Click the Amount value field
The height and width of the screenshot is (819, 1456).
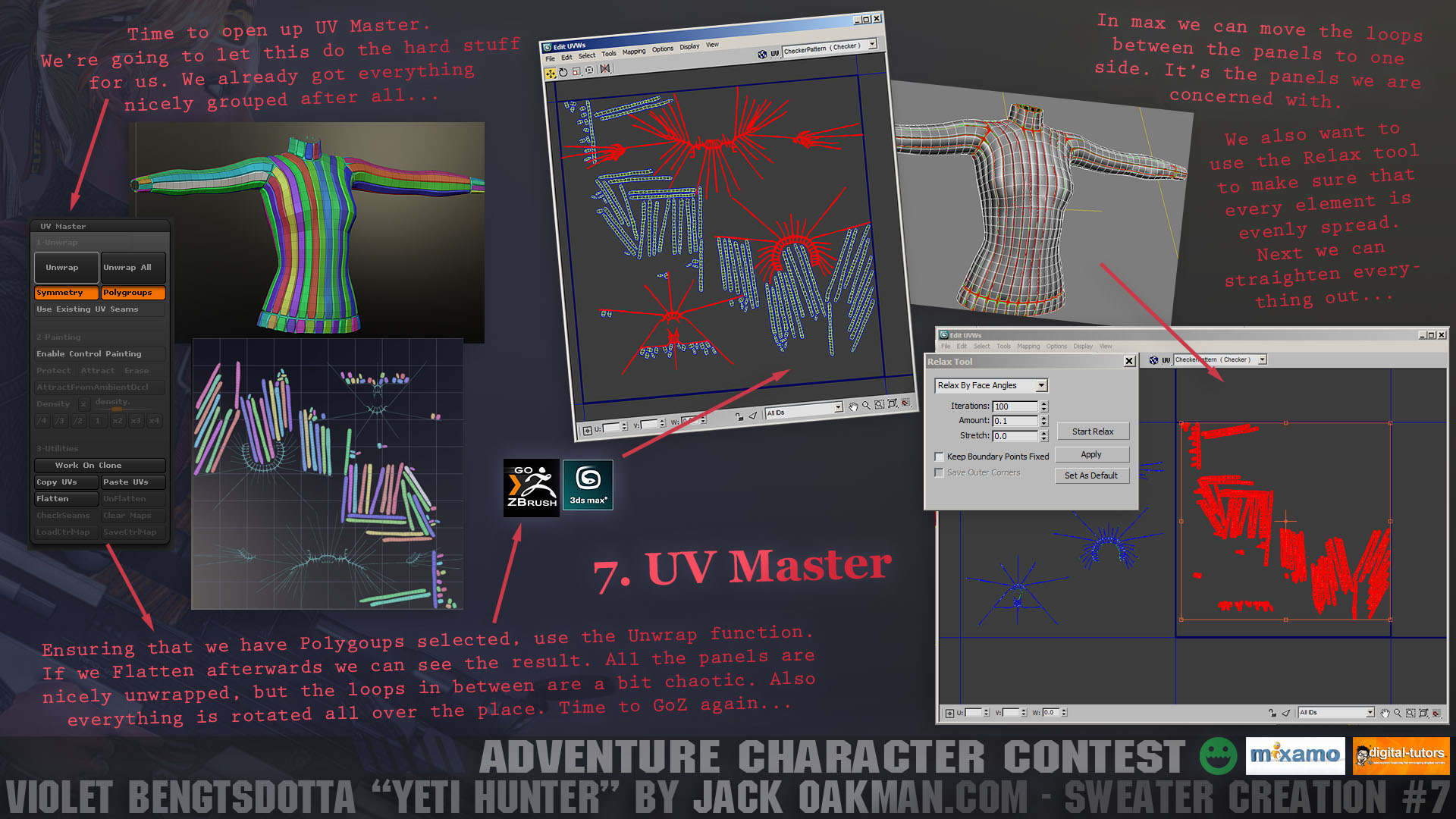1015,421
